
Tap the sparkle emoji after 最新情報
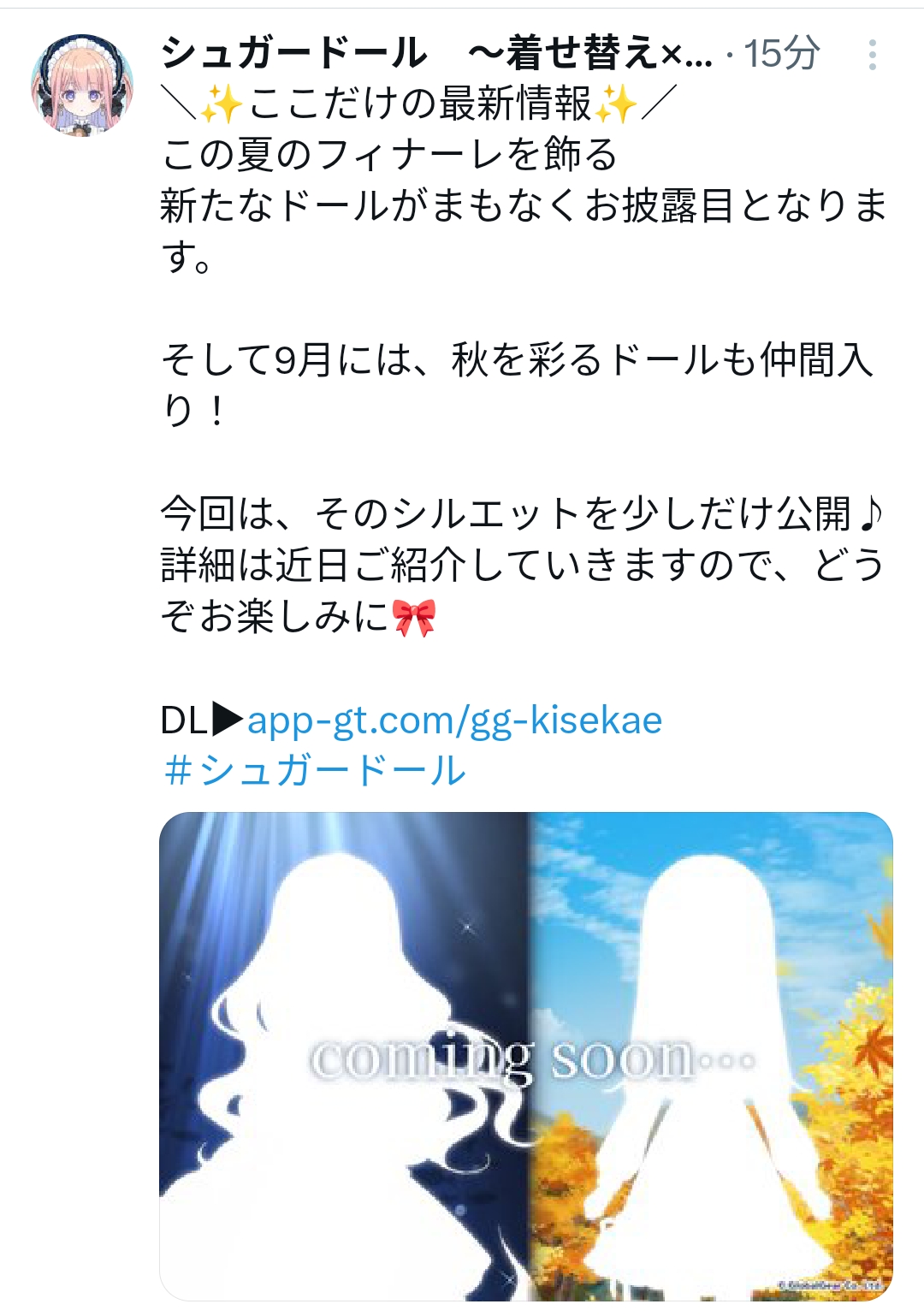616,104
